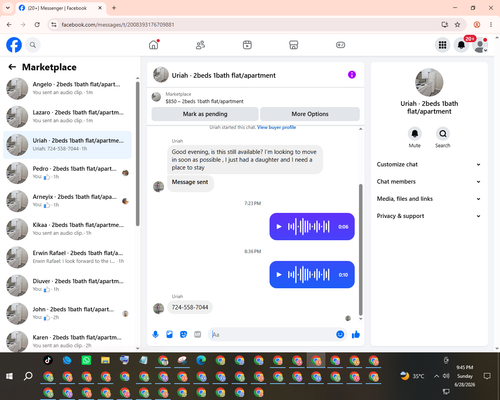Screen dimensions: 500x400
Task: Click the Uriah chat header title
Action: (224, 75)
